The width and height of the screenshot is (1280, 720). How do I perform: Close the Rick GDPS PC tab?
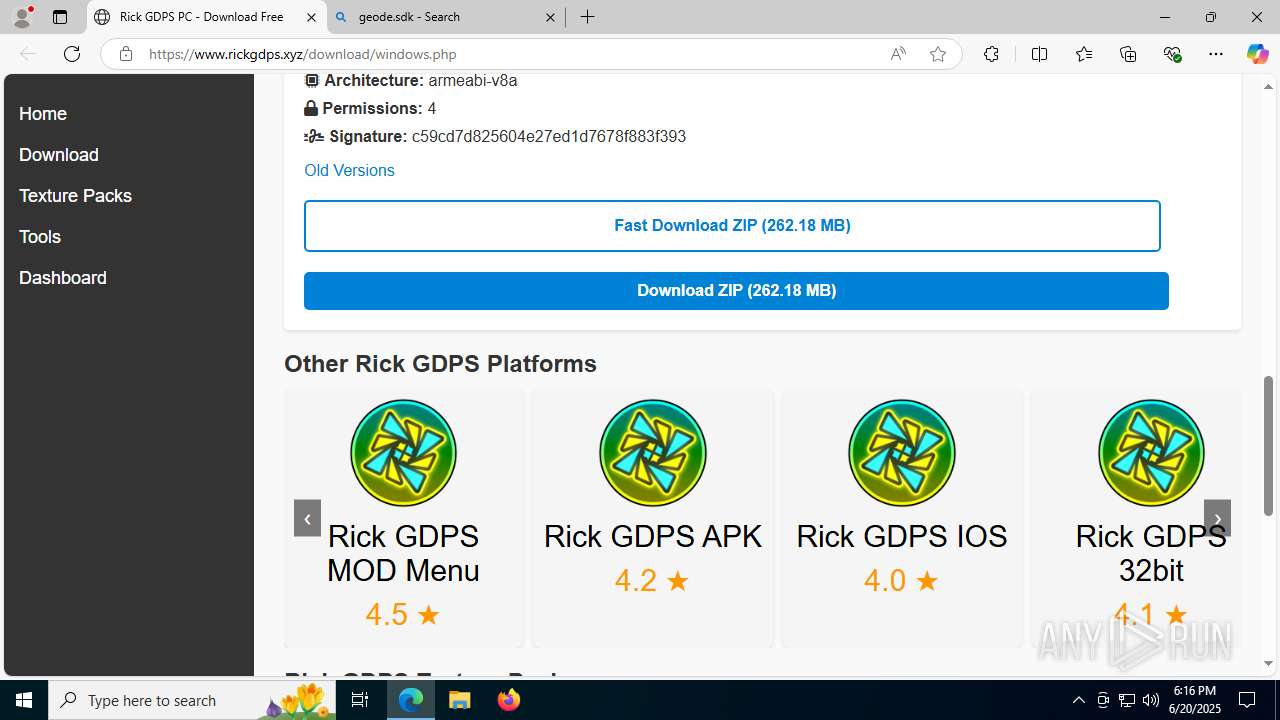point(311,17)
